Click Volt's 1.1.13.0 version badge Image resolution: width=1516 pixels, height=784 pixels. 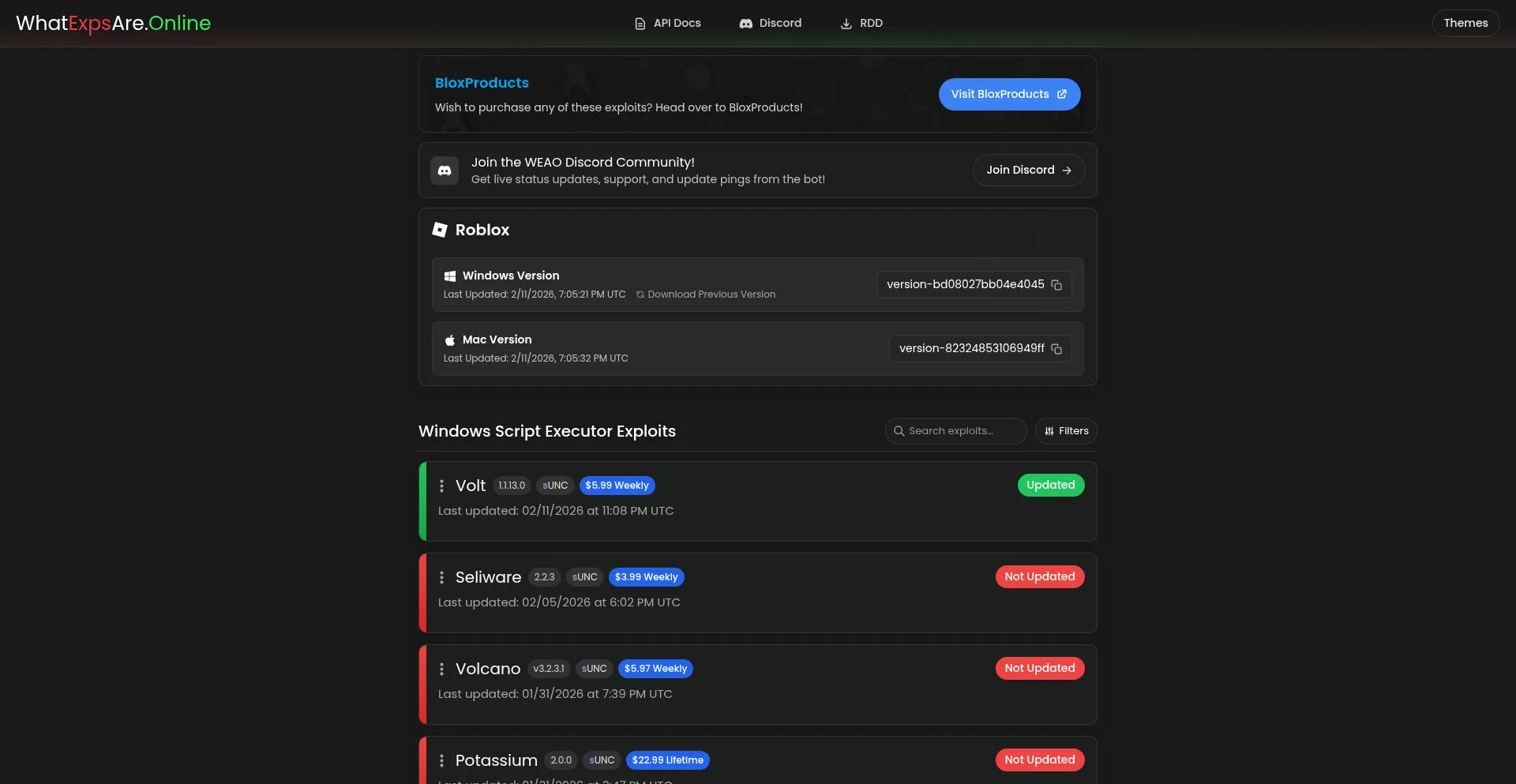point(512,486)
